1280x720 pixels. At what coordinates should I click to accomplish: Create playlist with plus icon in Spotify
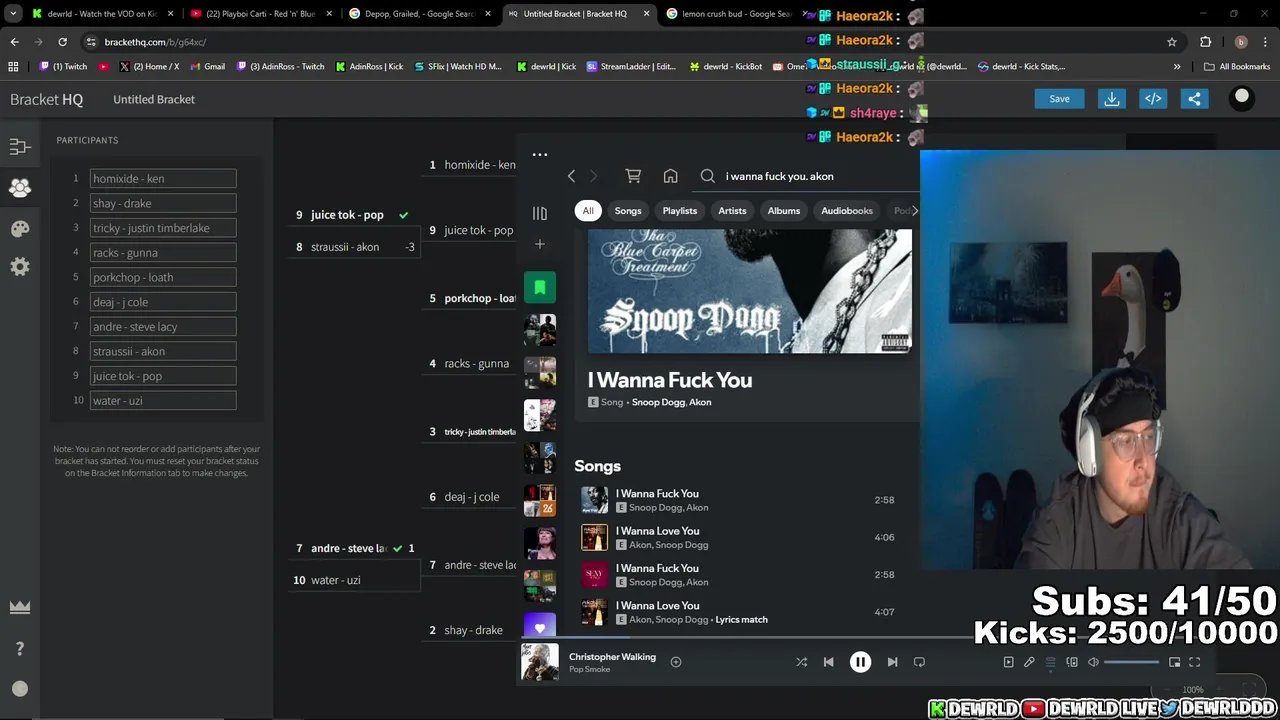540,244
